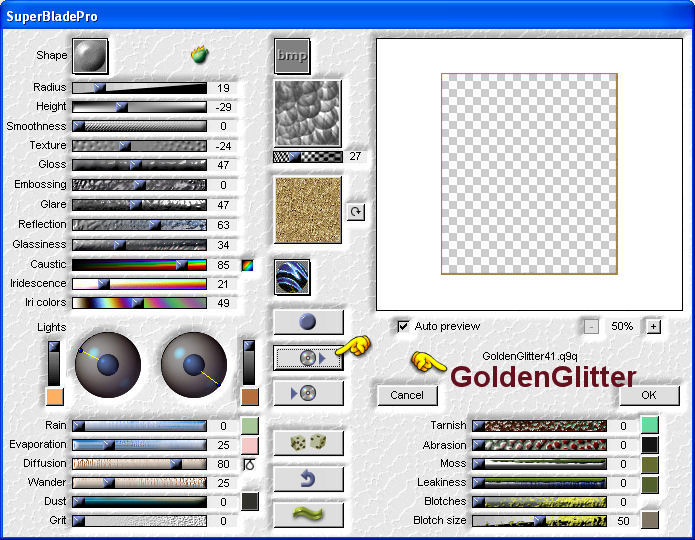Click the load preset disc button
This screenshot has width=695, height=540.
click(x=308, y=358)
